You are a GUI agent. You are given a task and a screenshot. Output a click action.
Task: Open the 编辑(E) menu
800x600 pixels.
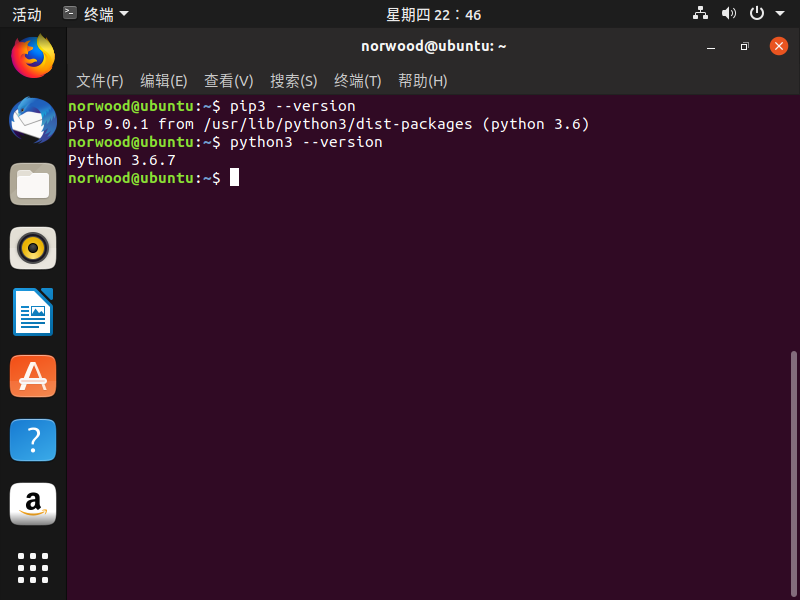pyautogui.click(x=164, y=81)
